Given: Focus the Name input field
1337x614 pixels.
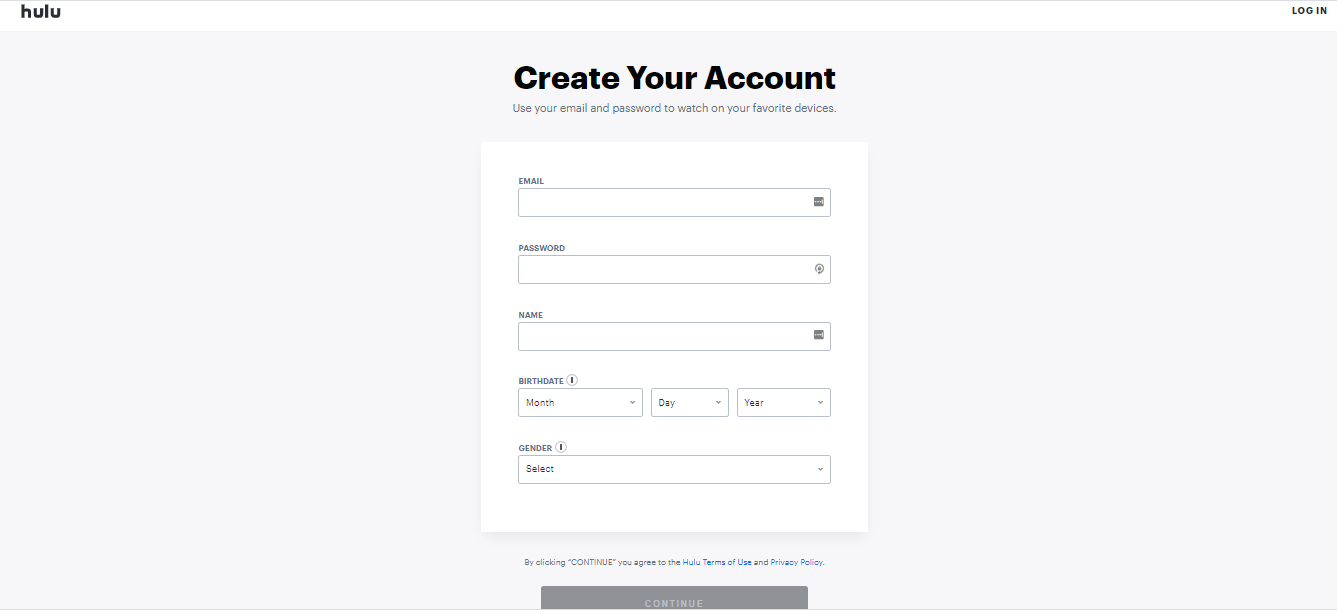Looking at the screenshot, I should click(x=664, y=336).
